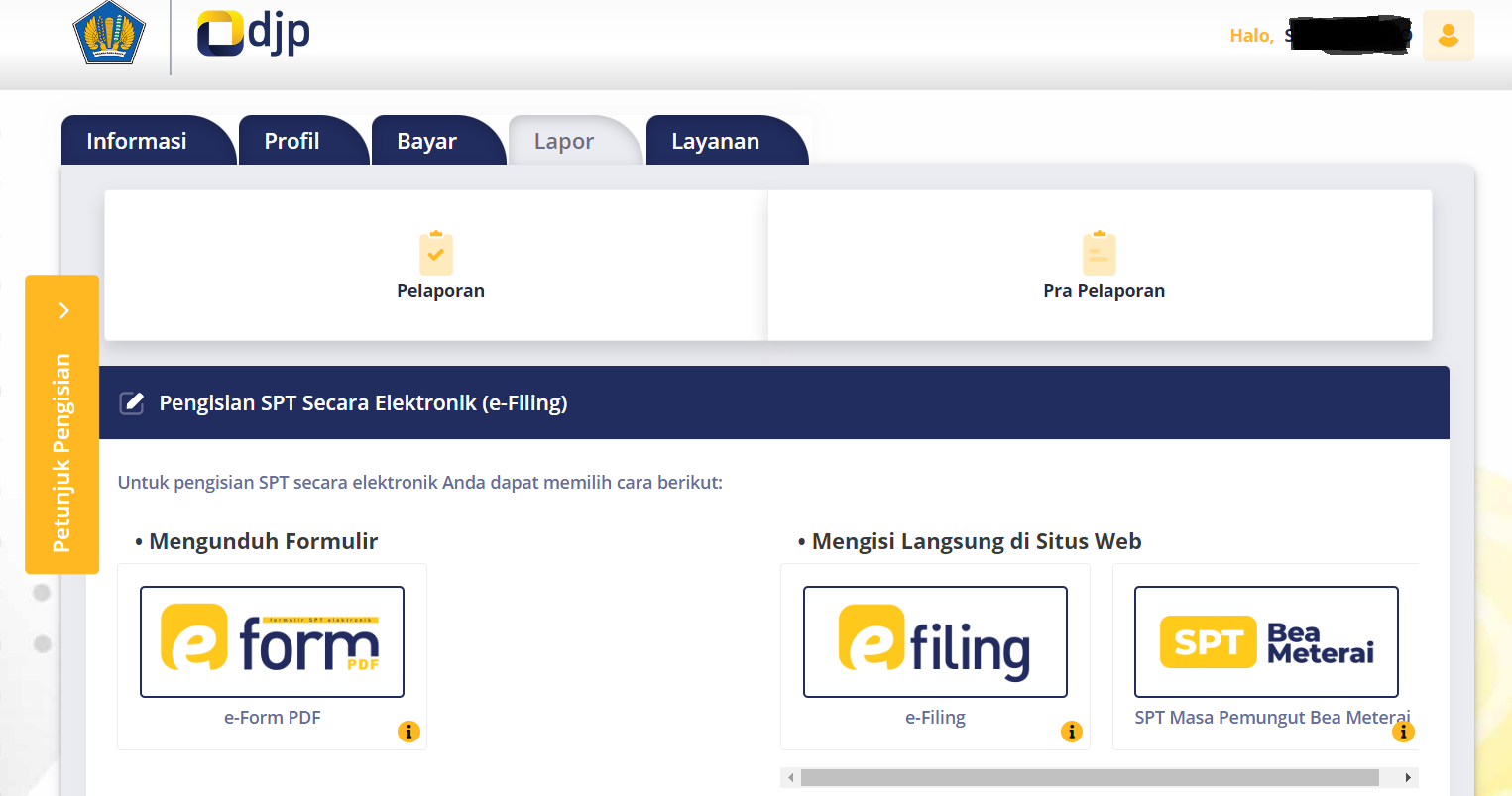The image size is (1512, 796).
Task: Click the e-Filing link text
Action: tap(935, 718)
